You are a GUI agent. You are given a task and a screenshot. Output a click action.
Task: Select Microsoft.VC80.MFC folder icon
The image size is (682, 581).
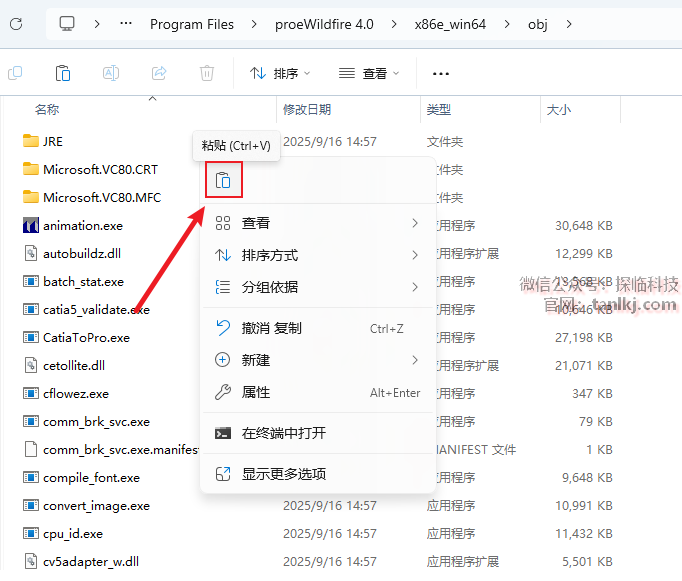click(x=30, y=197)
